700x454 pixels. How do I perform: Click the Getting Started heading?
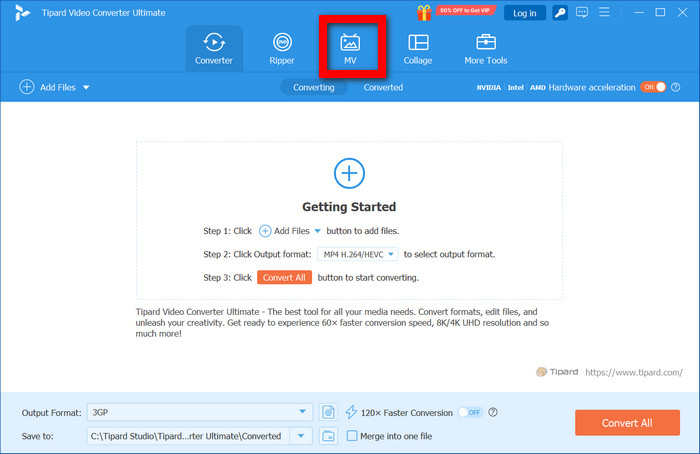349,207
